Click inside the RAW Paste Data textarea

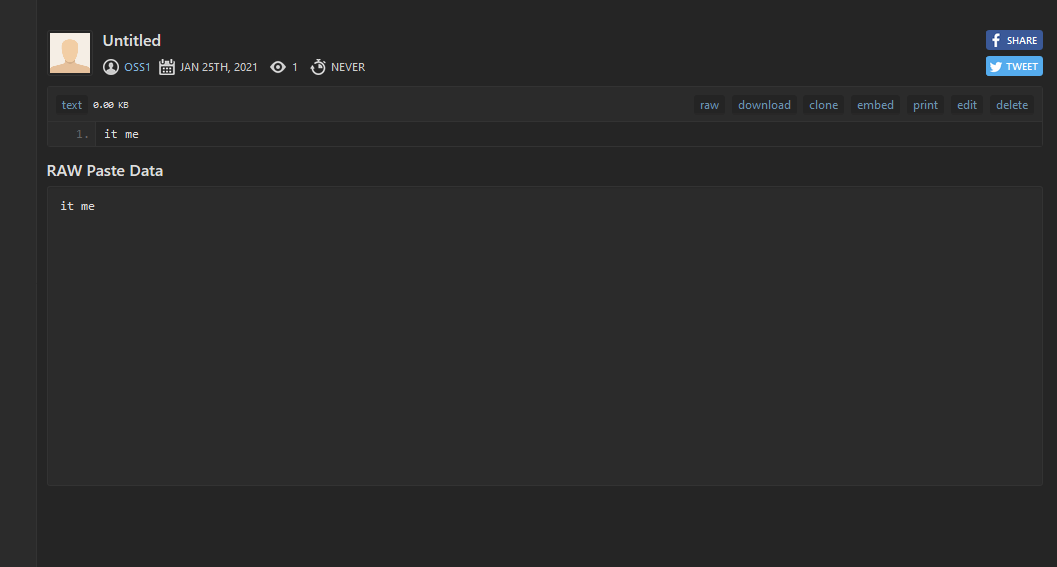pos(545,336)
